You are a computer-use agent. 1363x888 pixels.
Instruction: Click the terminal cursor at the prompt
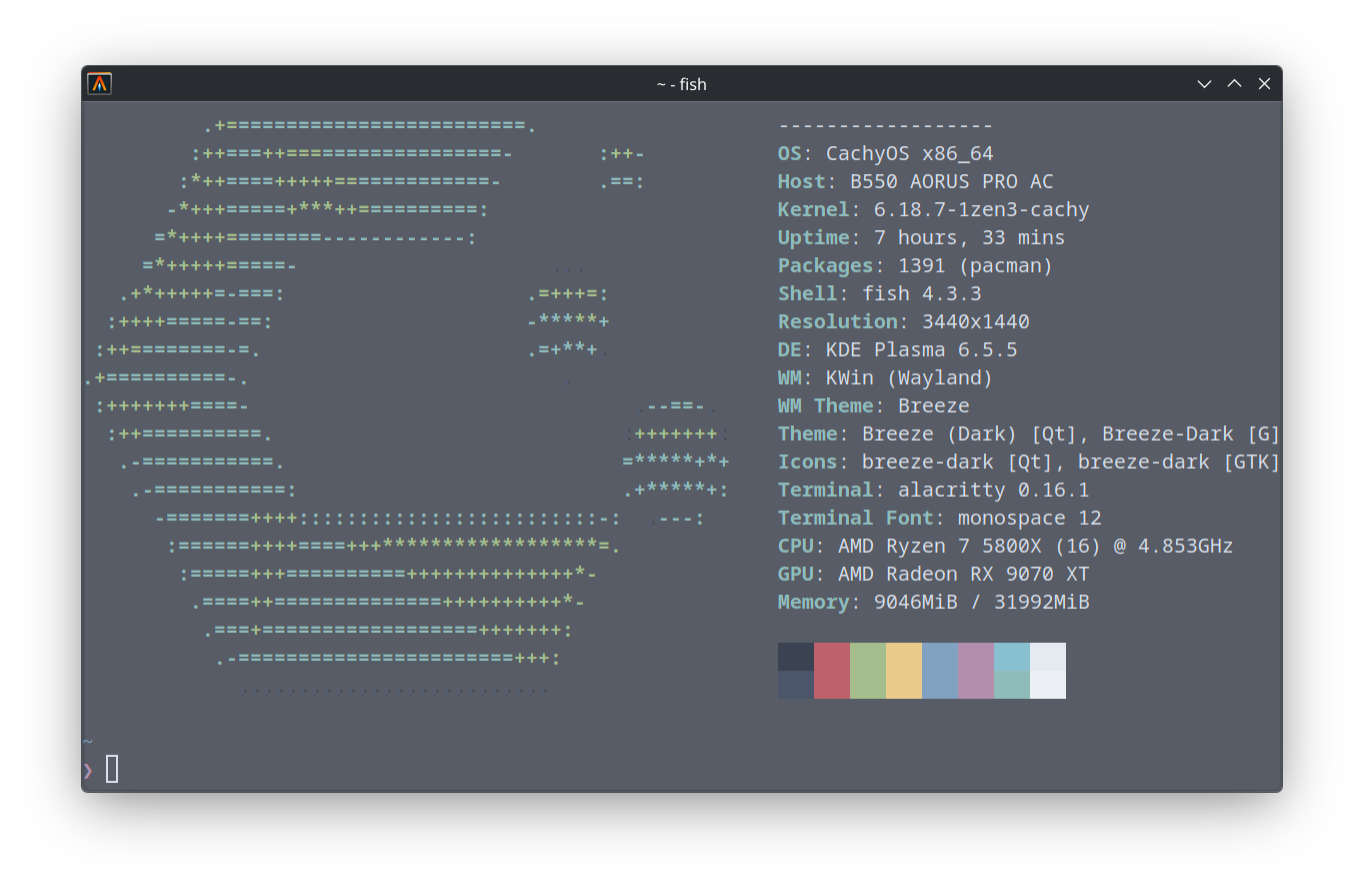pyautogui.click(x=112, y=769)
